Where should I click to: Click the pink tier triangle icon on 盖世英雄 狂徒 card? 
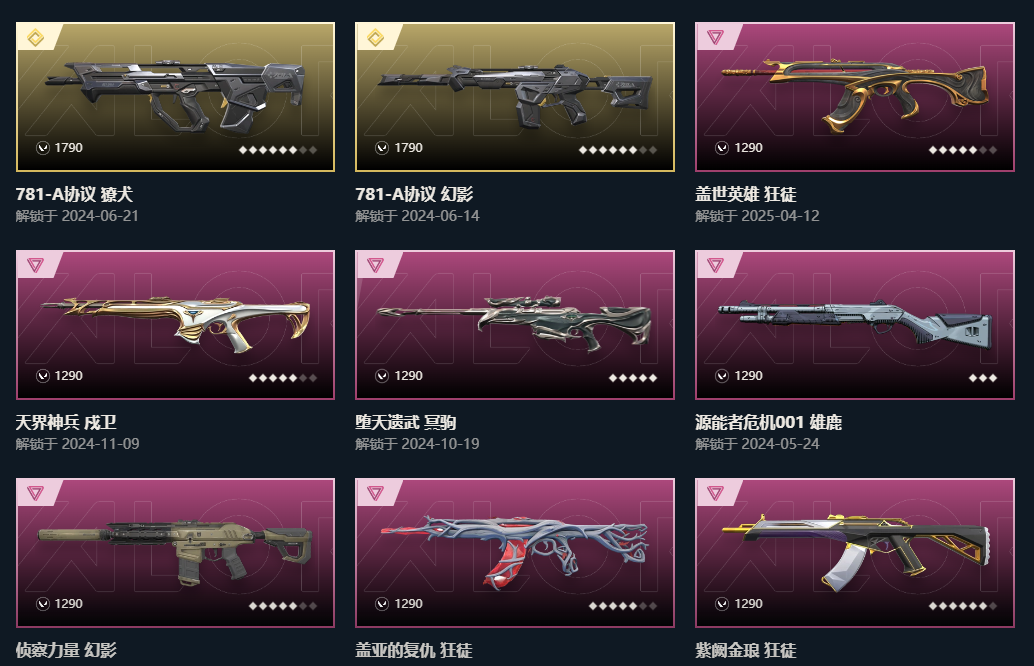[x=715, y=37]
